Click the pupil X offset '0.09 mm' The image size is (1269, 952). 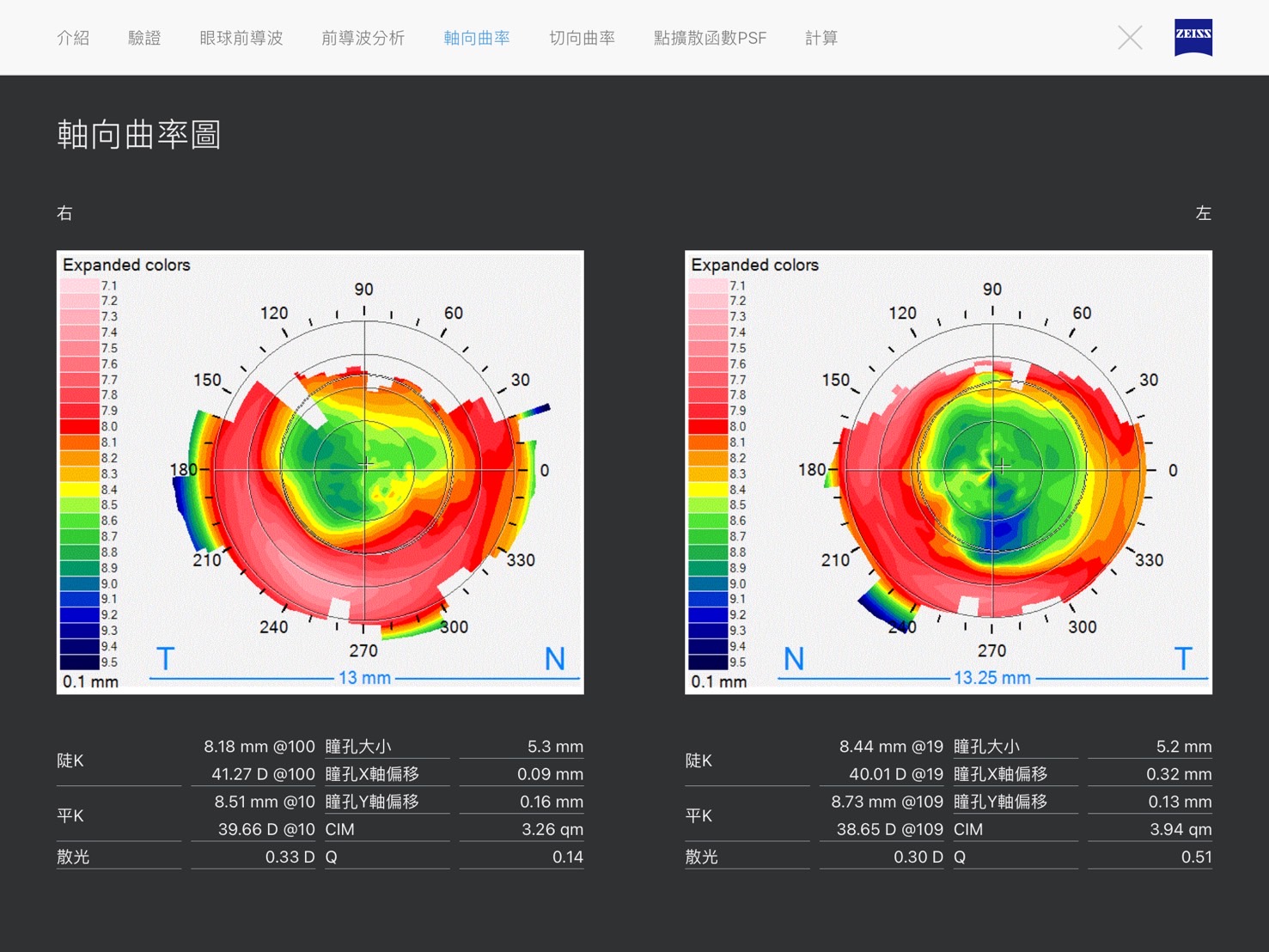tap(550, 774)
